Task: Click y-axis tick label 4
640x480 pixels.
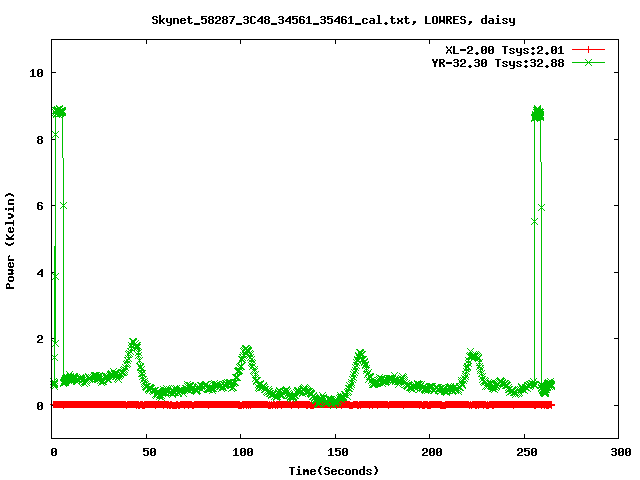Action: tap(40, 273)
